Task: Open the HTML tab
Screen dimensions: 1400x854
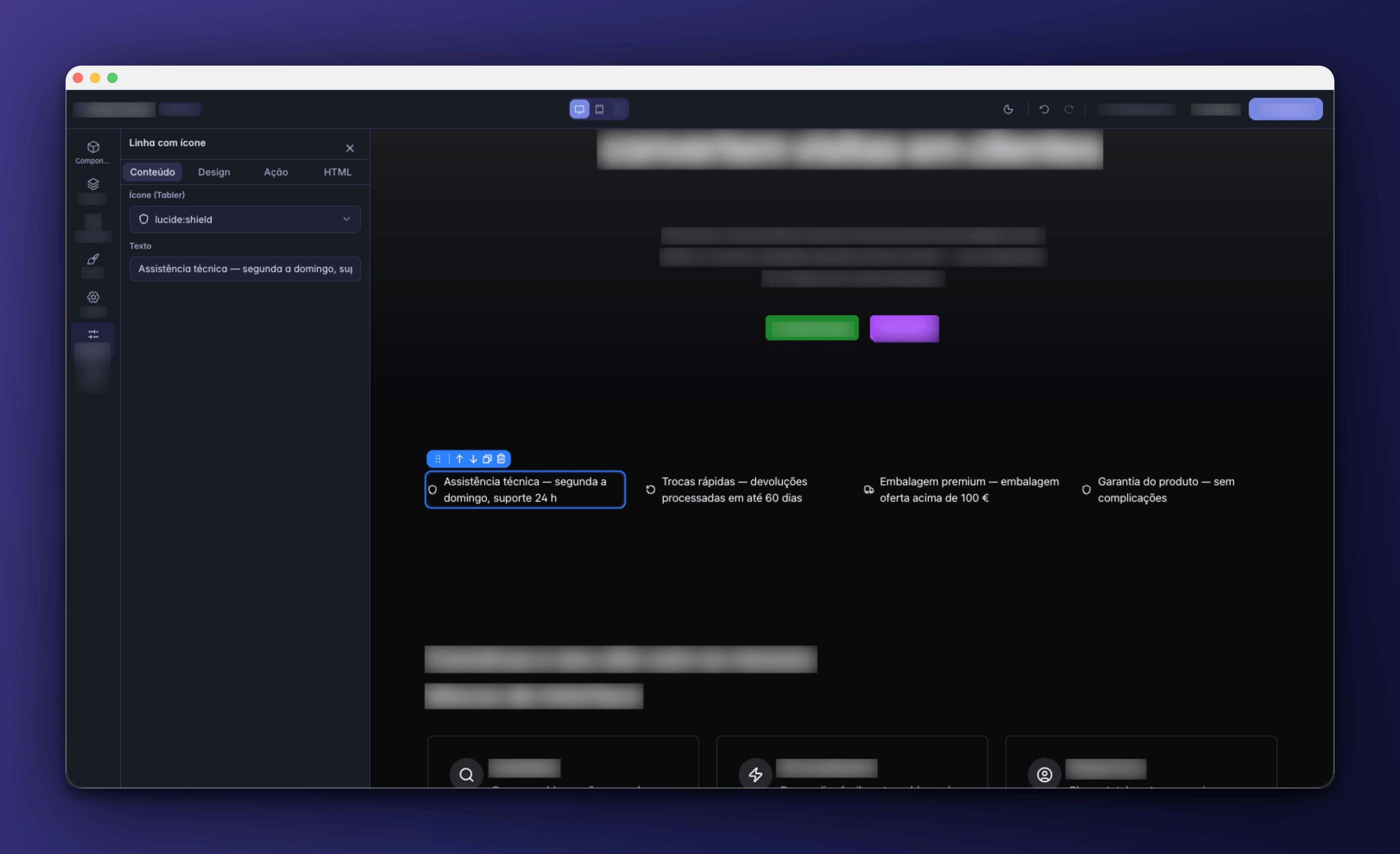Action: (337, 172)
